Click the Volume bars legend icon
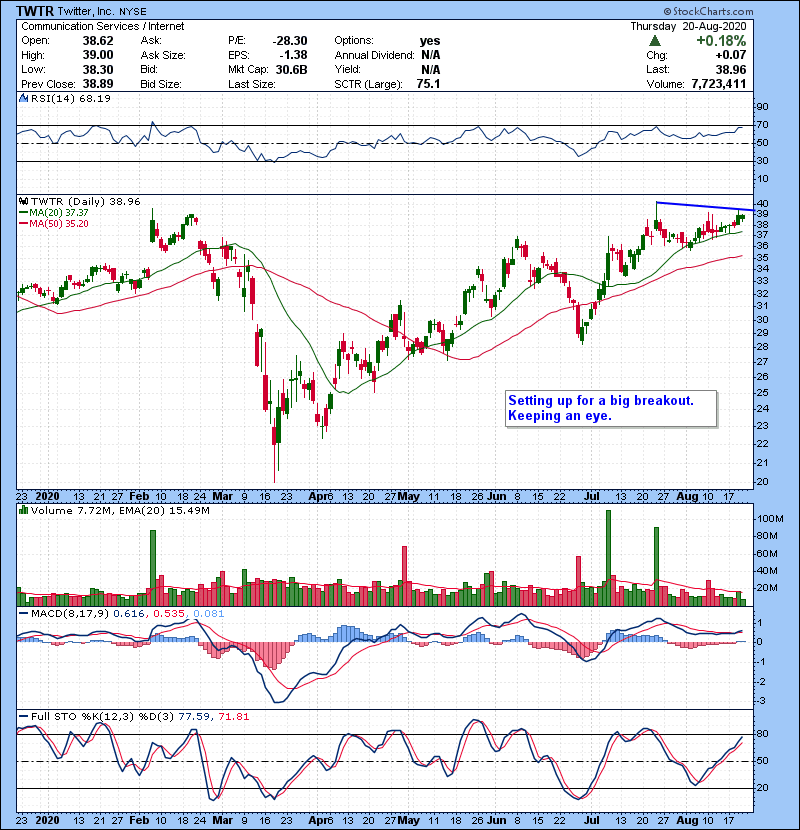 click(23, 510)
